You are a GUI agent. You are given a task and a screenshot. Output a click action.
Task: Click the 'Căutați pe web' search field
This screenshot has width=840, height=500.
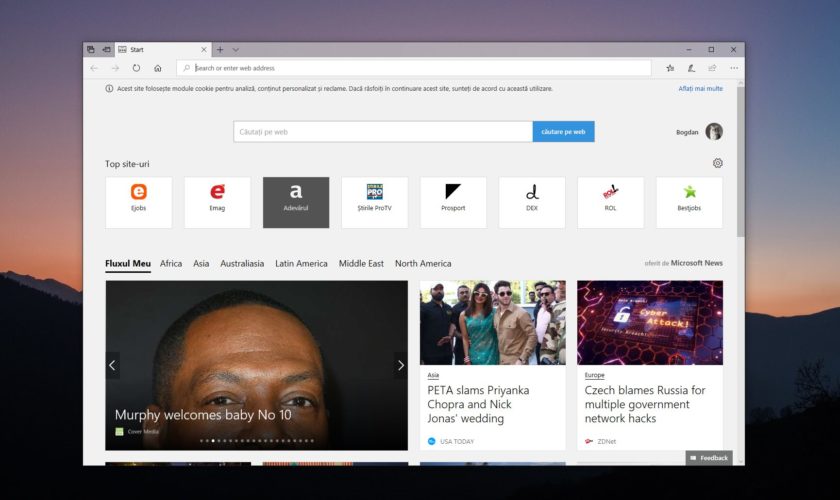tap(383, 132)
